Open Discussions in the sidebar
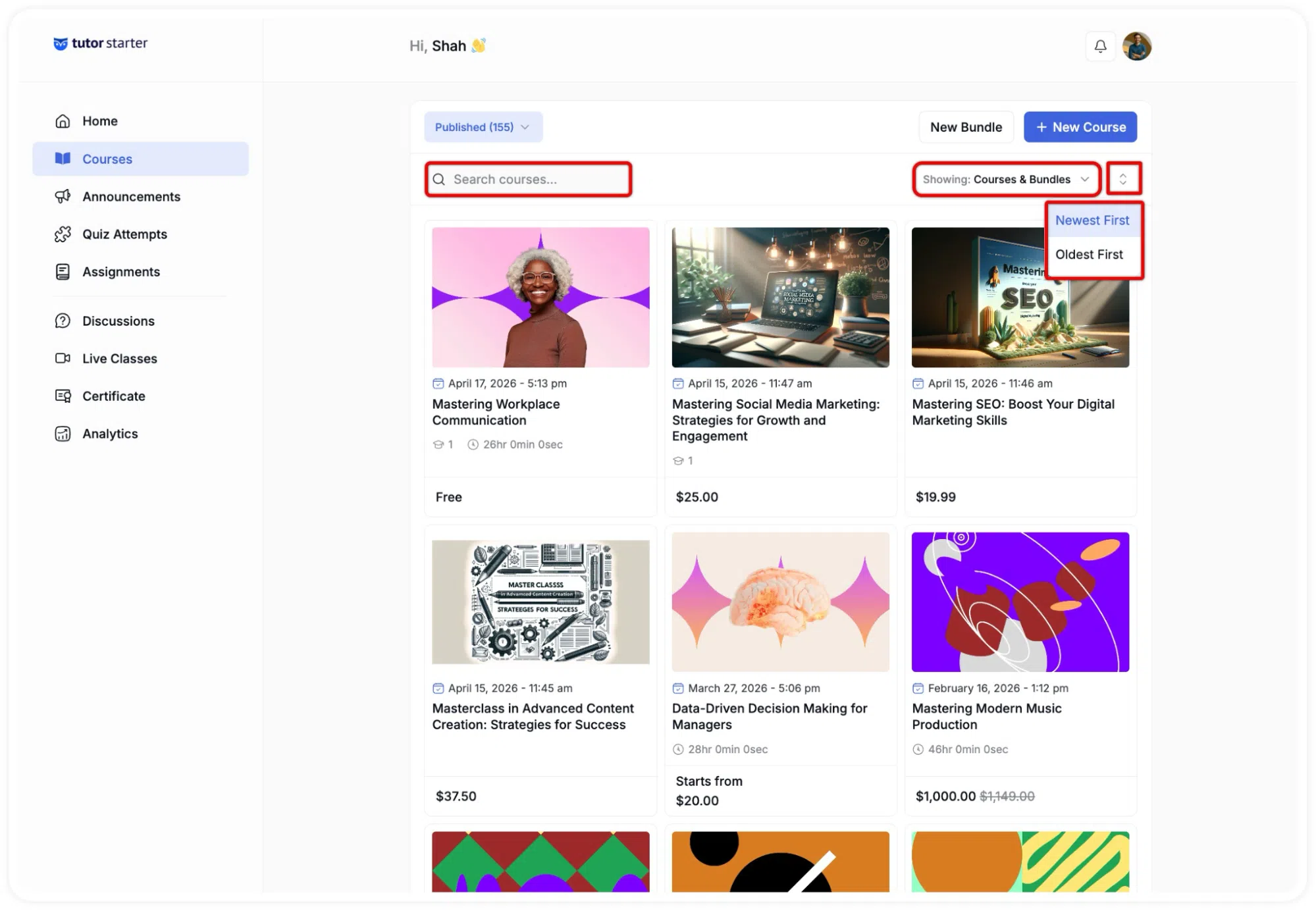Screen dimensions: 1316x911 pos(140,321)
